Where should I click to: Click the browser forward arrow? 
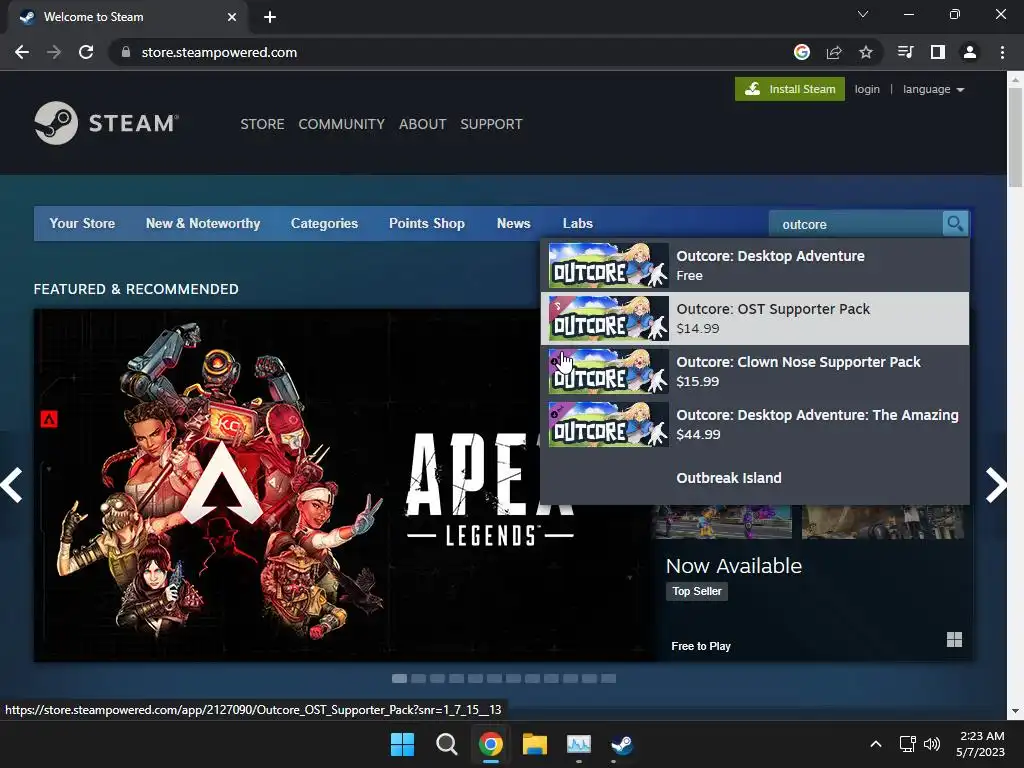(x=54, y=52)
